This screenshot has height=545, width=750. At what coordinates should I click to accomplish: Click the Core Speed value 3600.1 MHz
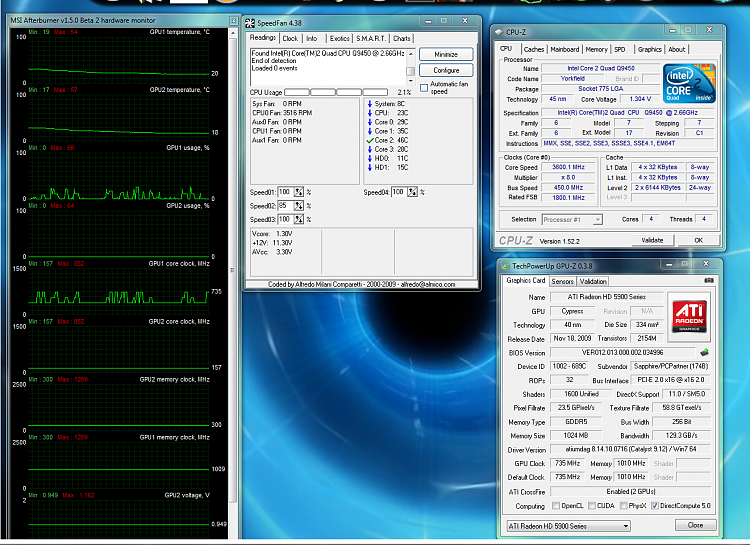tap(568, 167)
